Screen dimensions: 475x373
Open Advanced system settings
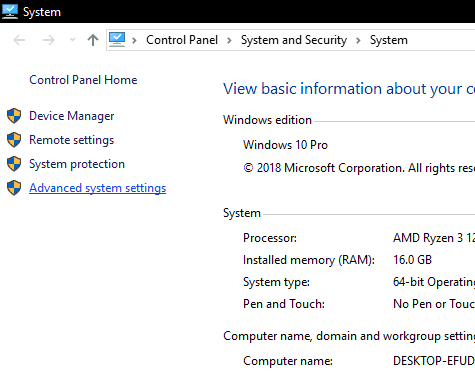point(98,188)
